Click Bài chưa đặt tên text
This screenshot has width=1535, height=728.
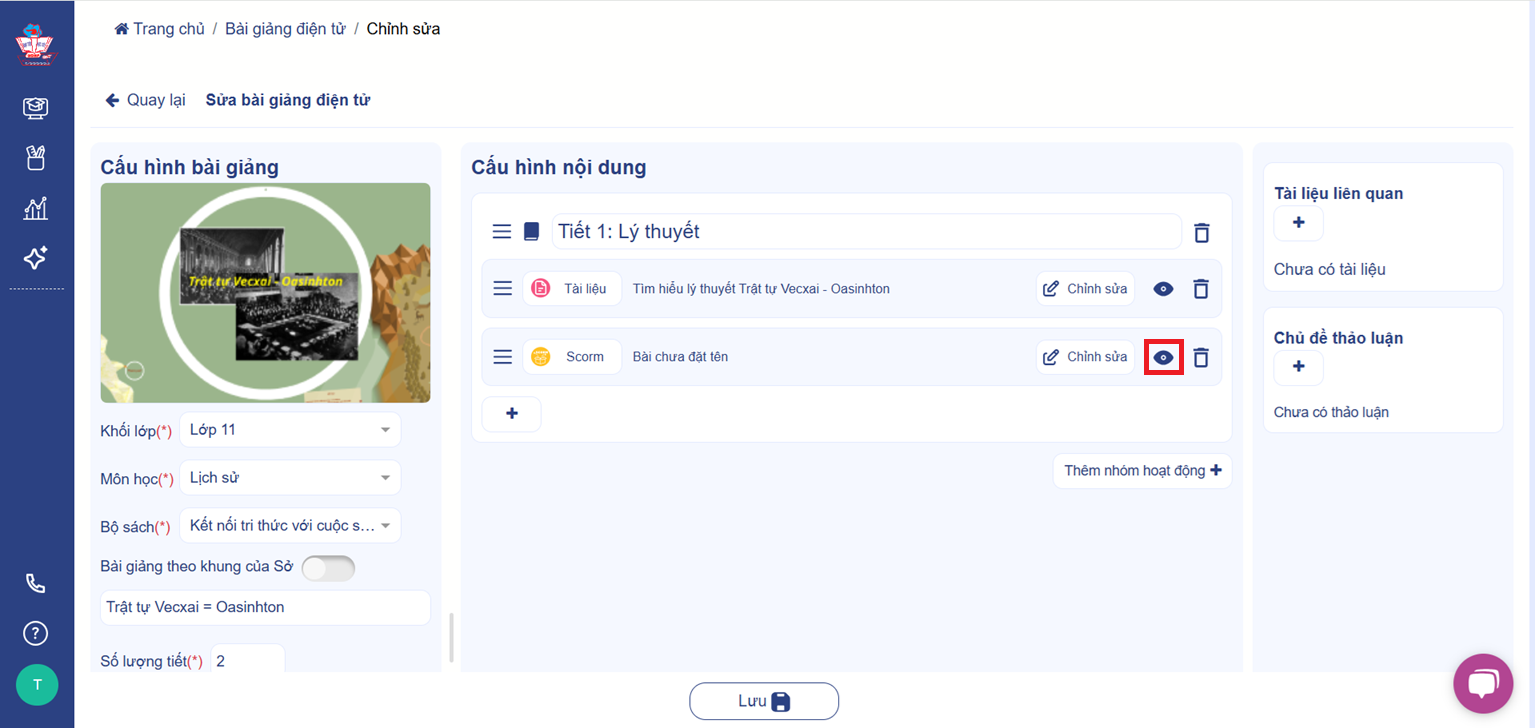coord(680,357)
